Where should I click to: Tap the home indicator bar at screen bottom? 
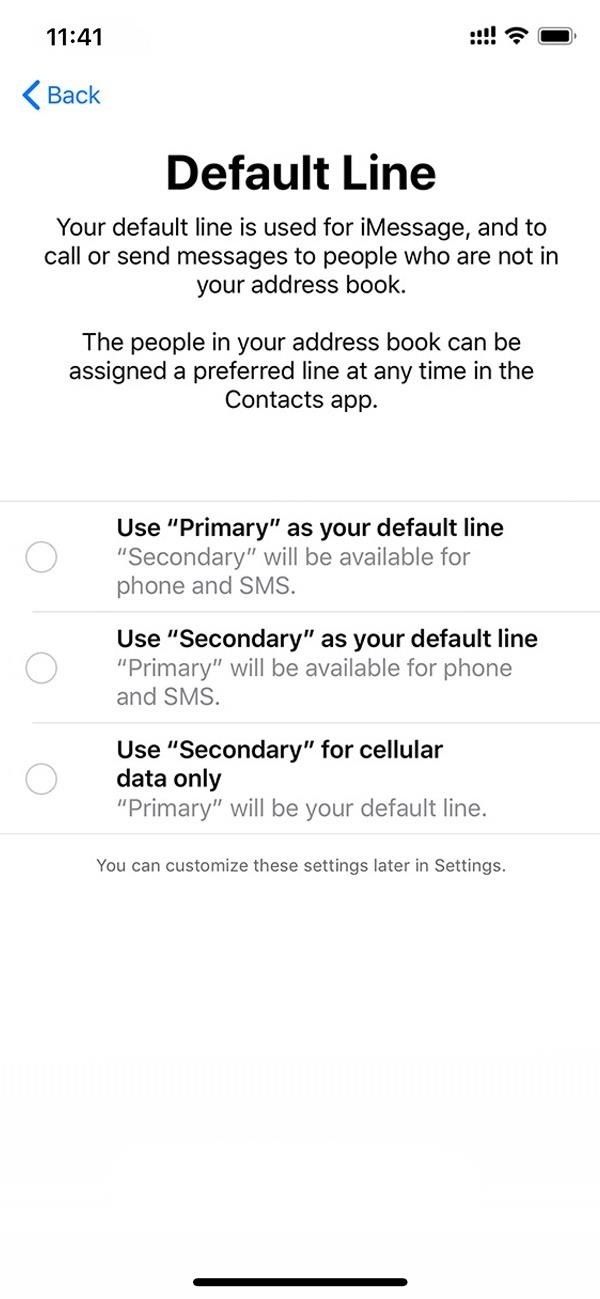coord(300,1281)
